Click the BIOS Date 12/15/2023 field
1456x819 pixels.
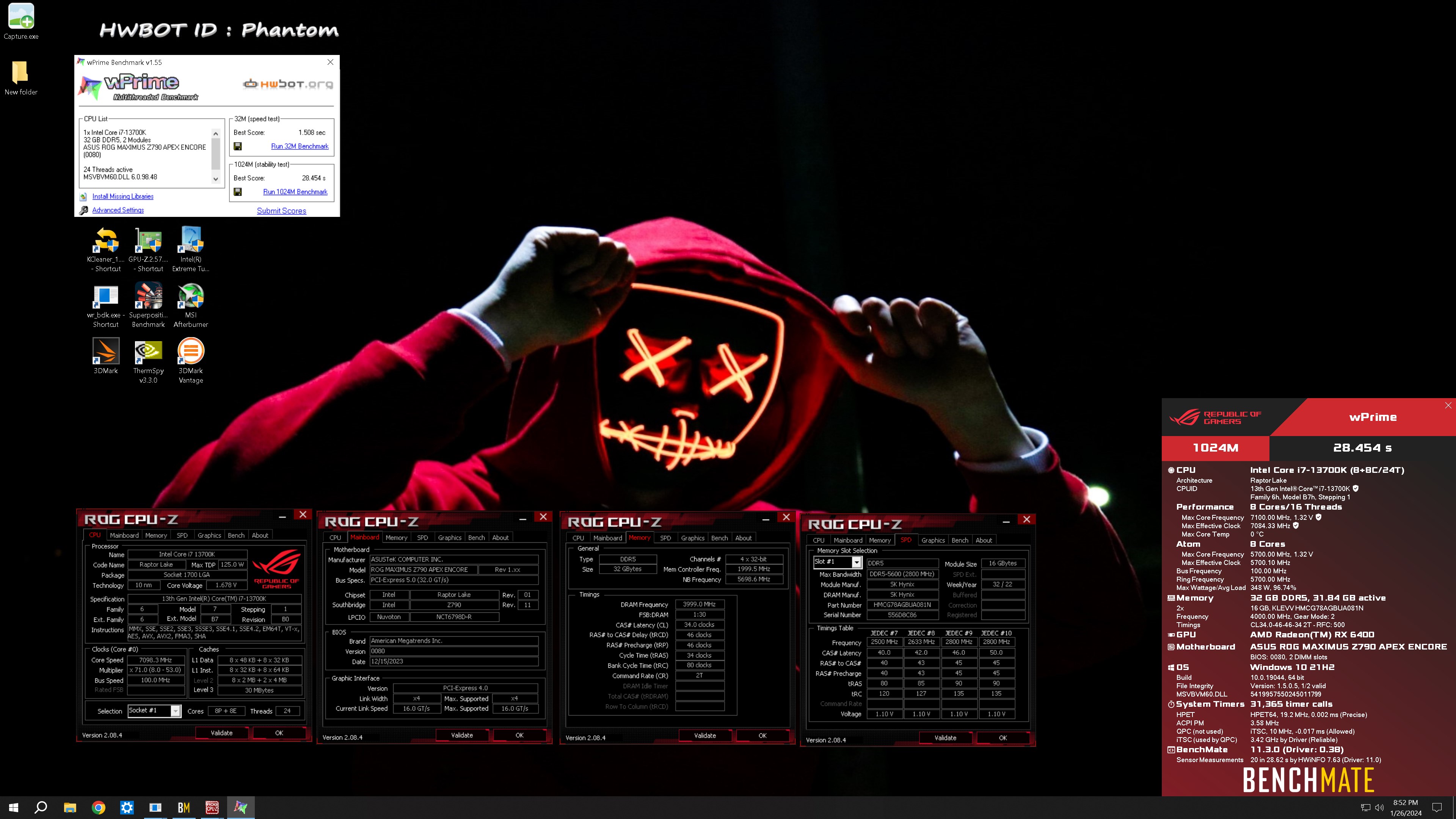pos(454,661)
